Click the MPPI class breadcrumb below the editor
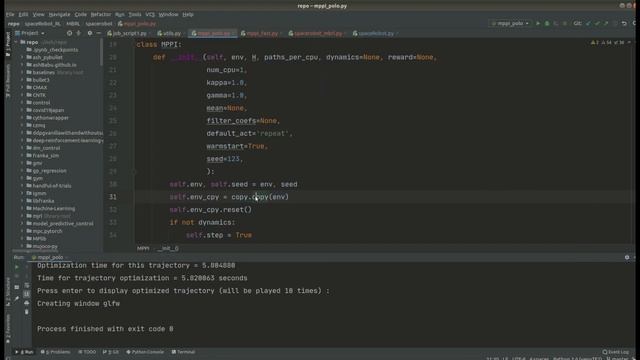This screenshot has width=640, height=360. click(143, 248)
